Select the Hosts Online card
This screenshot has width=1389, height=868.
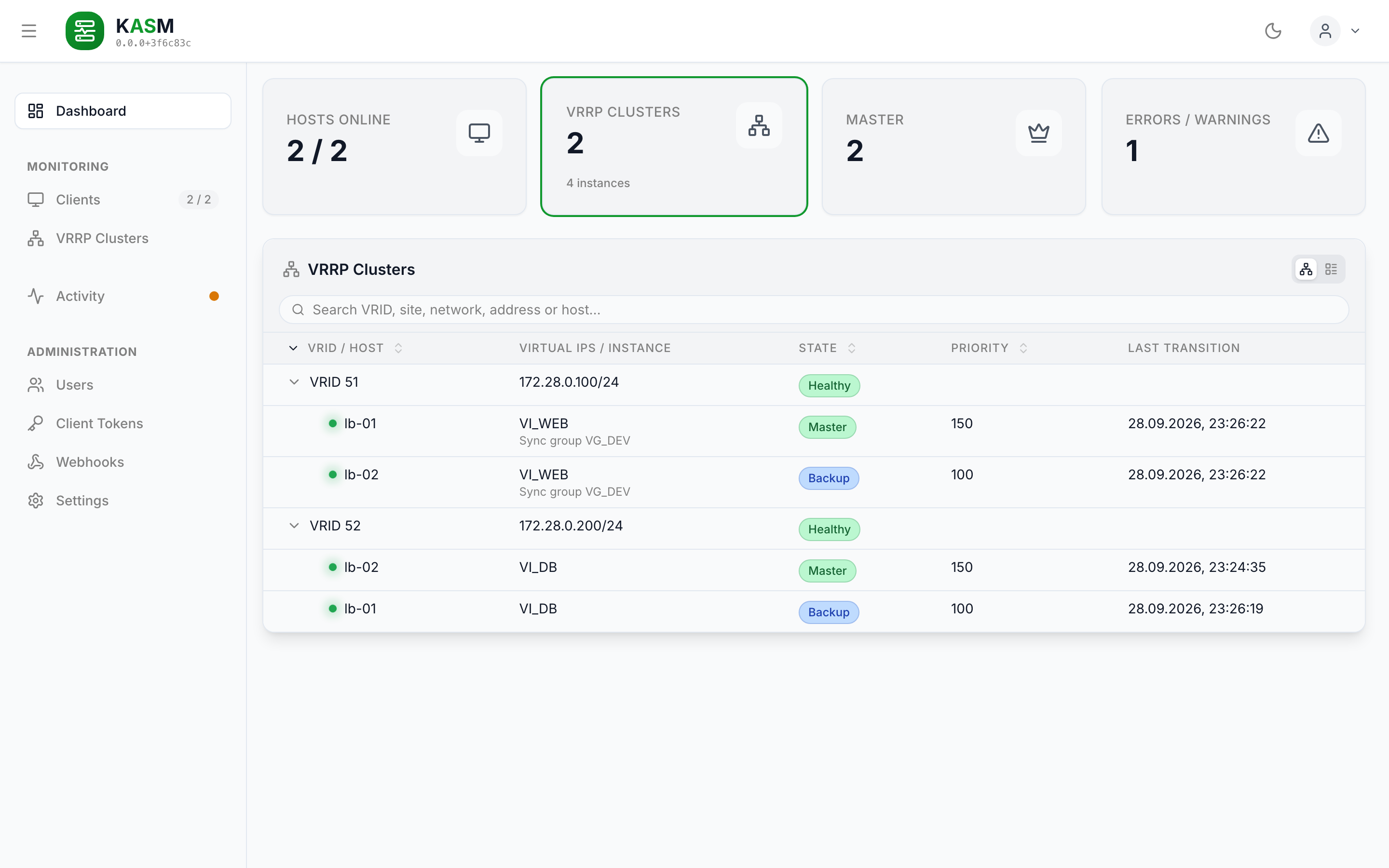(395, 147)
